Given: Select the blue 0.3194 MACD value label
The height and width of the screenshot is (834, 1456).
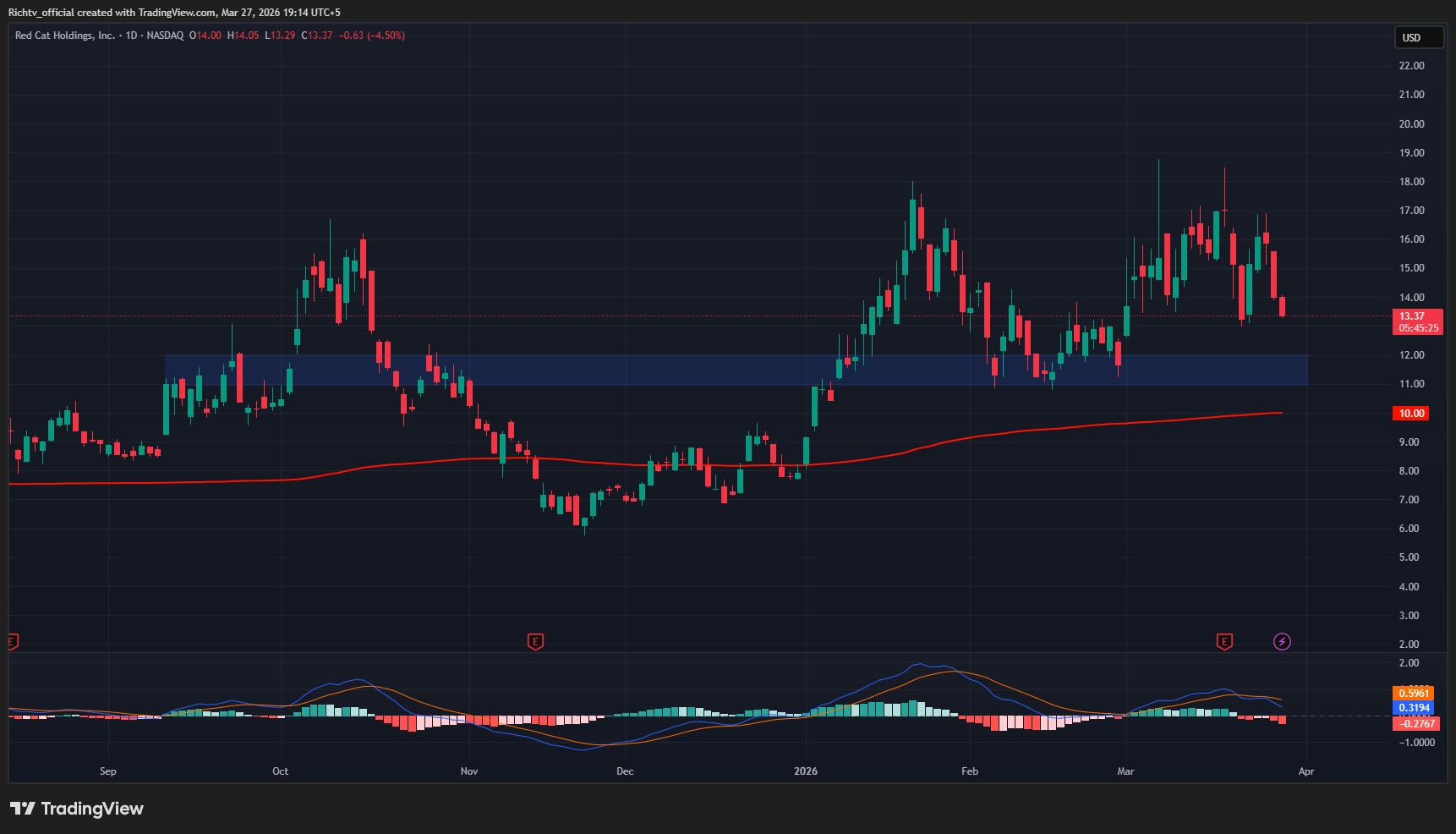Looking at the screenshot, I should tap(1414, 708).
